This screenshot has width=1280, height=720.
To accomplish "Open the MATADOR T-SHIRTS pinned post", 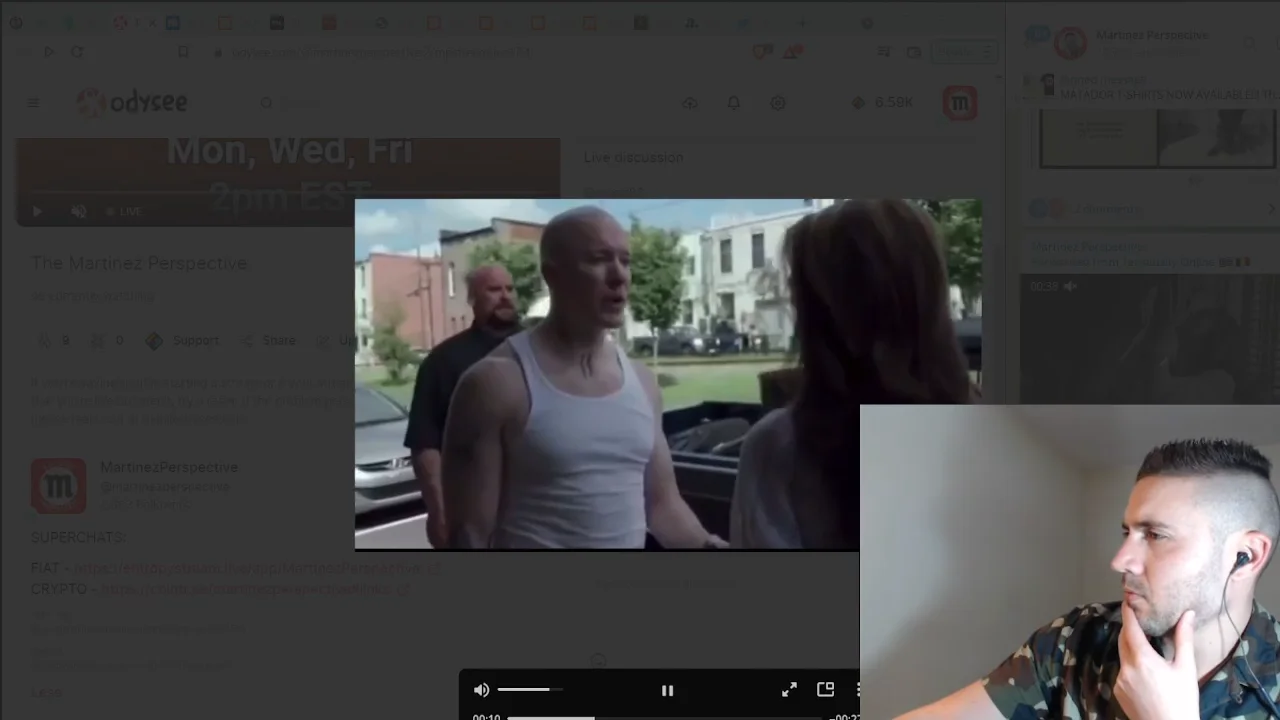I will [1169, 94].
